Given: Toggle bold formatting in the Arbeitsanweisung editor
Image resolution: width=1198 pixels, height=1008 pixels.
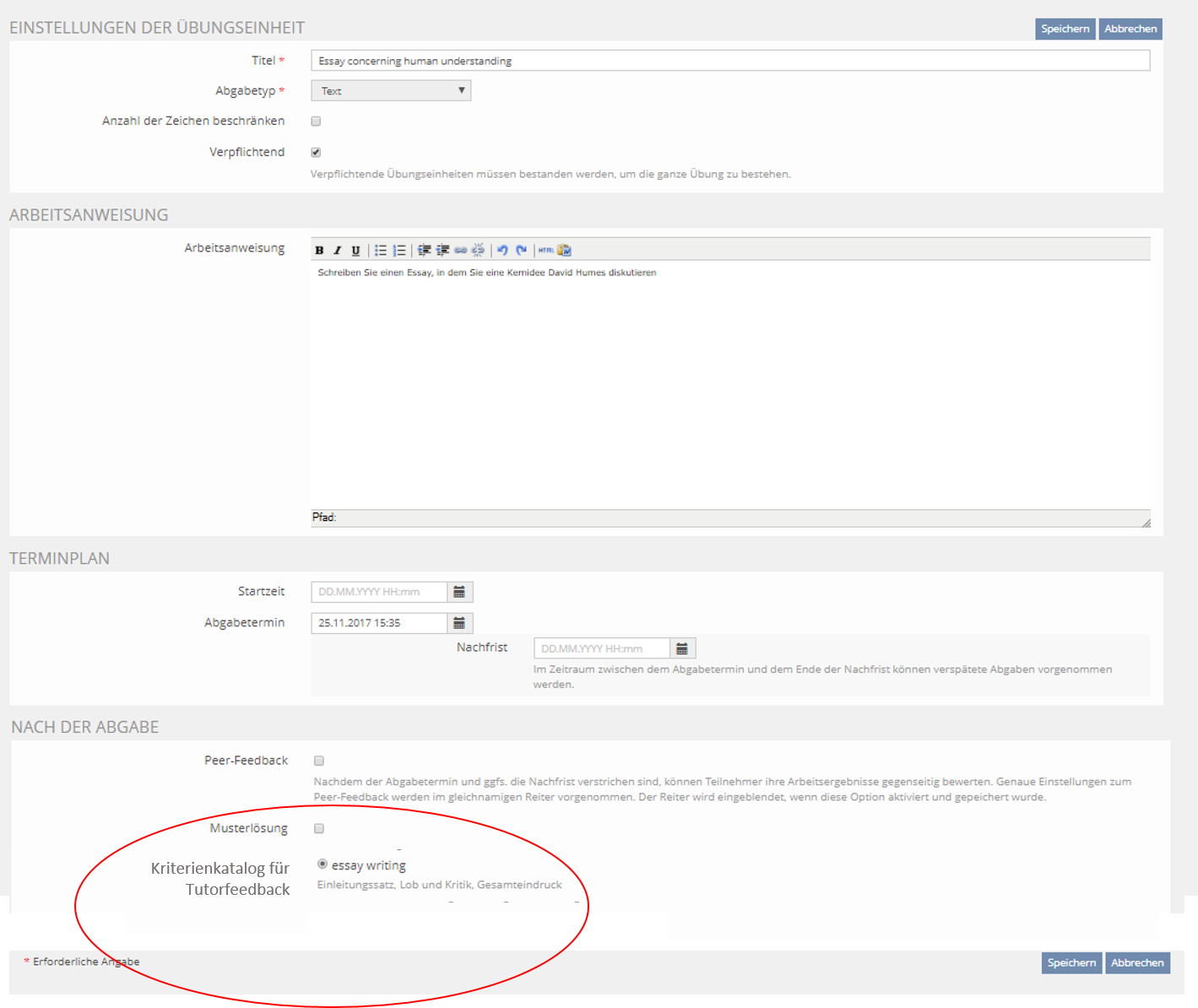Looking at the screenshot, I should tap(319, 250).
